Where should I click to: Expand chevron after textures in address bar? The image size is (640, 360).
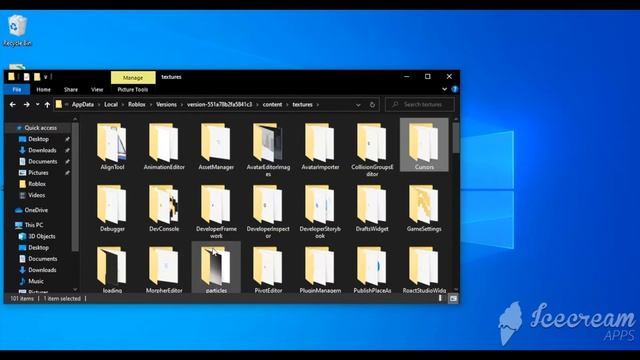coord(318,105)
